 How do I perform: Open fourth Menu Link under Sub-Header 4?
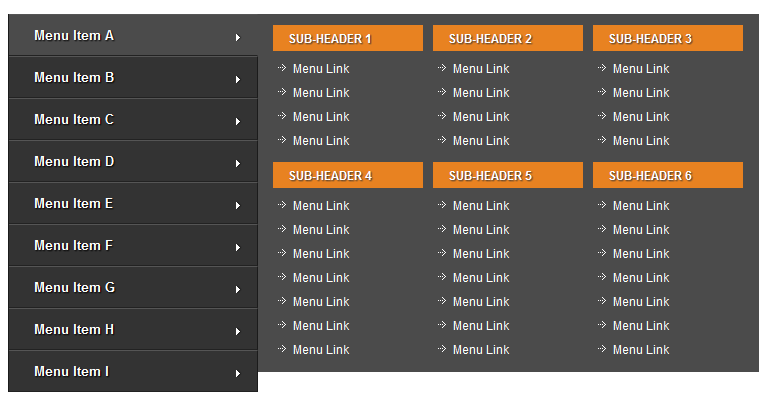point(321,278)
